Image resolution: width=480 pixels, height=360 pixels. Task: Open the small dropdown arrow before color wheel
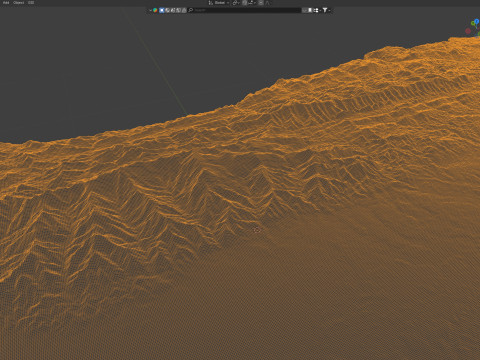click(x=150, y=10)
